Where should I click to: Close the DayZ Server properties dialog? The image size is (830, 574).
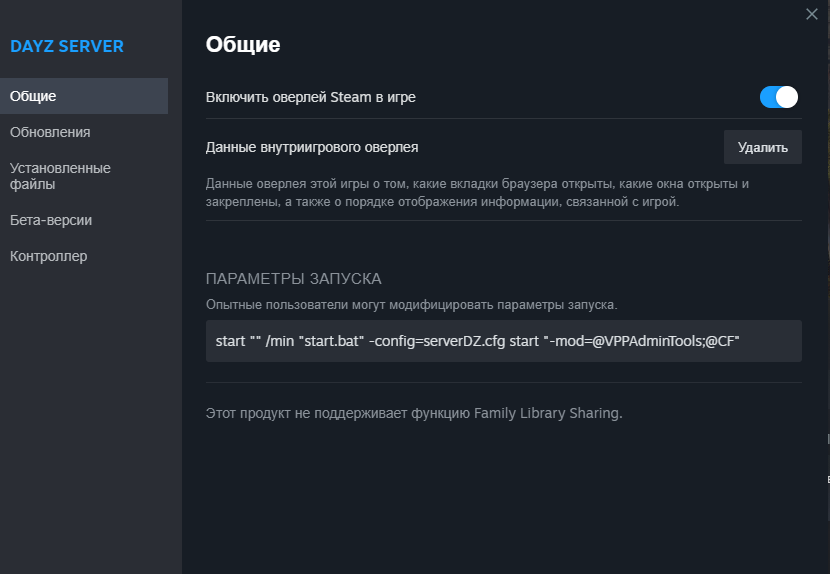811,14
